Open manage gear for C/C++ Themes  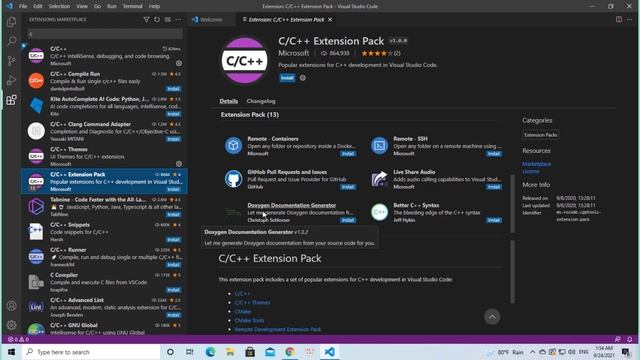coord(179,164)
